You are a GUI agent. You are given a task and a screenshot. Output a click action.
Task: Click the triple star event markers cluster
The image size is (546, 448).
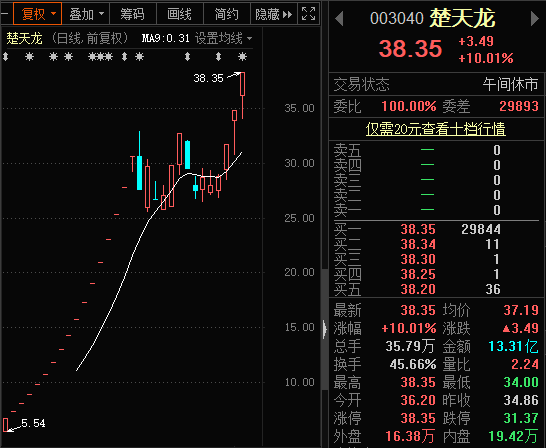[101, 56]
